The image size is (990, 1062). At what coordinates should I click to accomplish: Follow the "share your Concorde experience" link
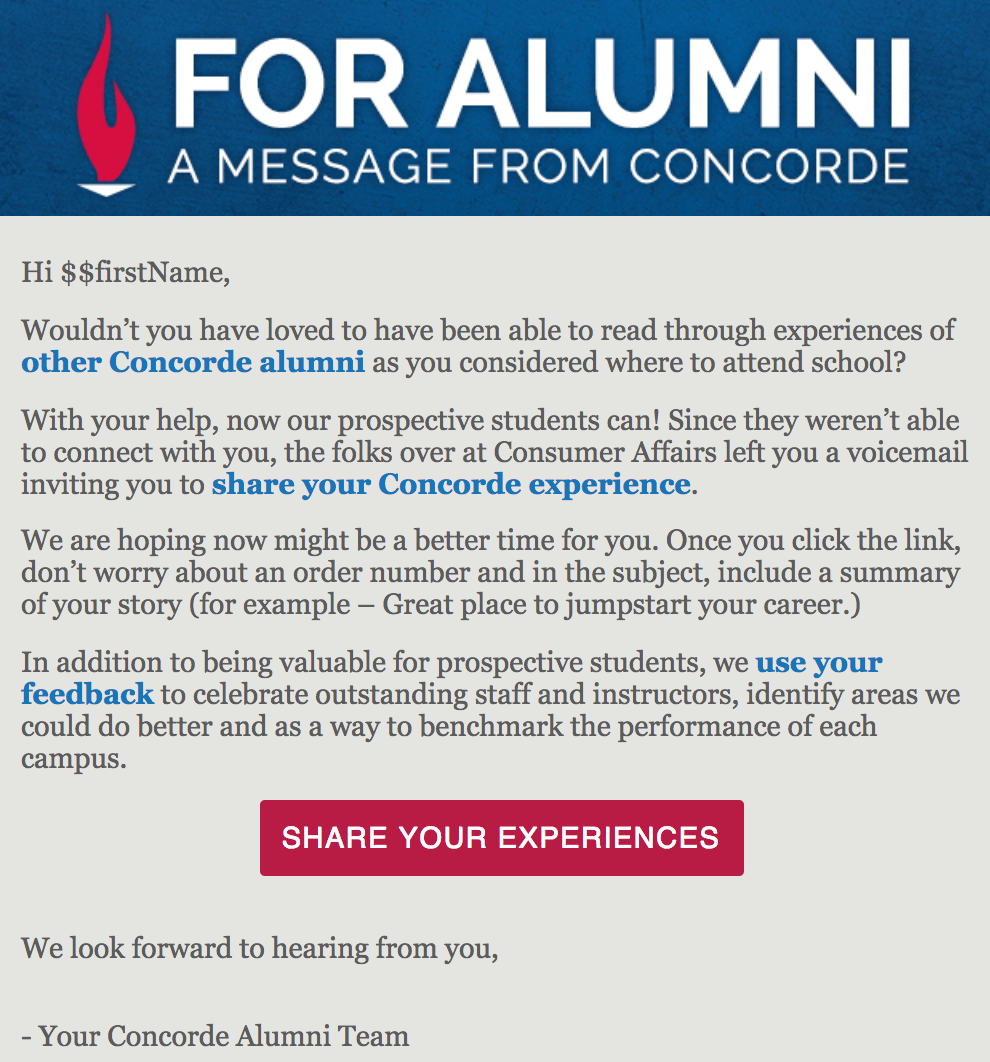tap(451, 484)
